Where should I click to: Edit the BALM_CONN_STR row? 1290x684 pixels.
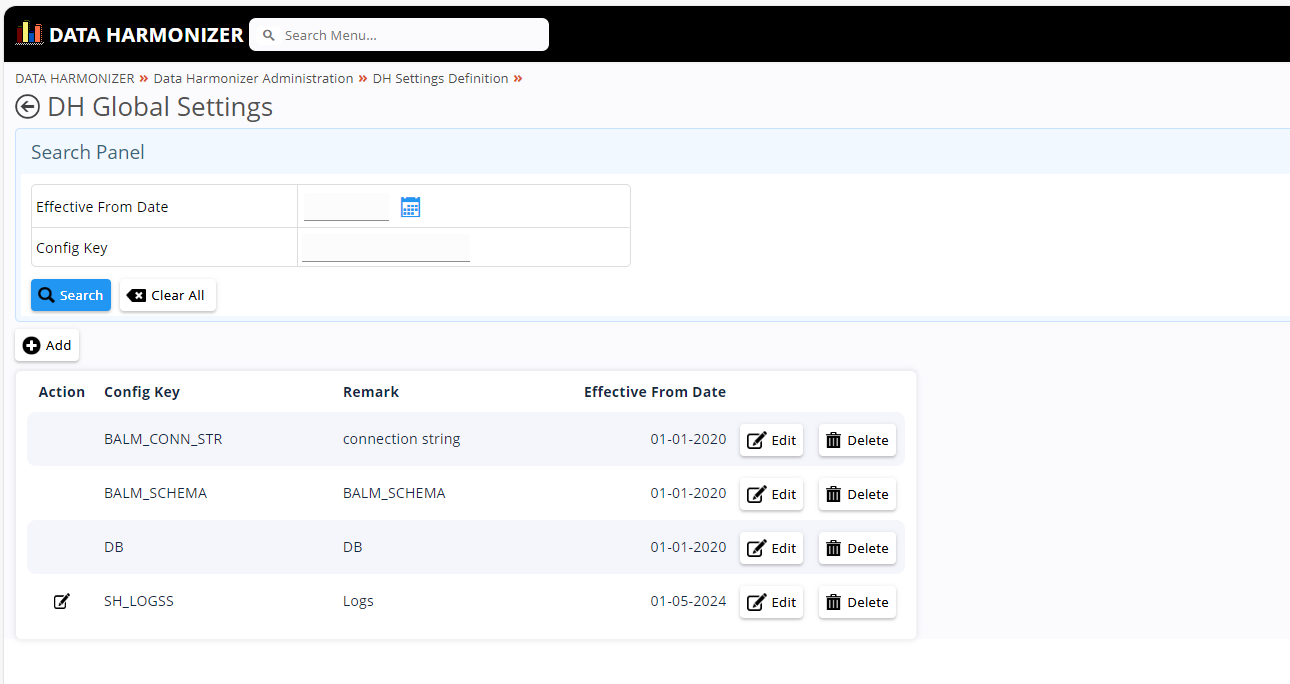(x=771, y=440)
